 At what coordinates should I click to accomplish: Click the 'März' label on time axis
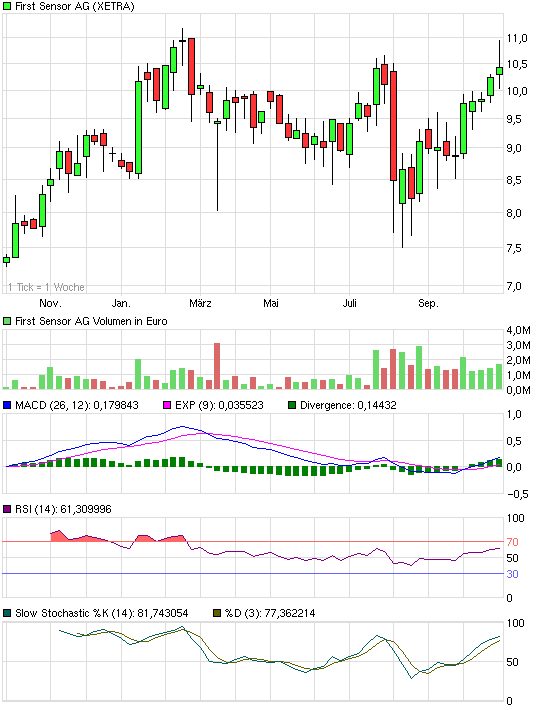[x=200, y=303]
